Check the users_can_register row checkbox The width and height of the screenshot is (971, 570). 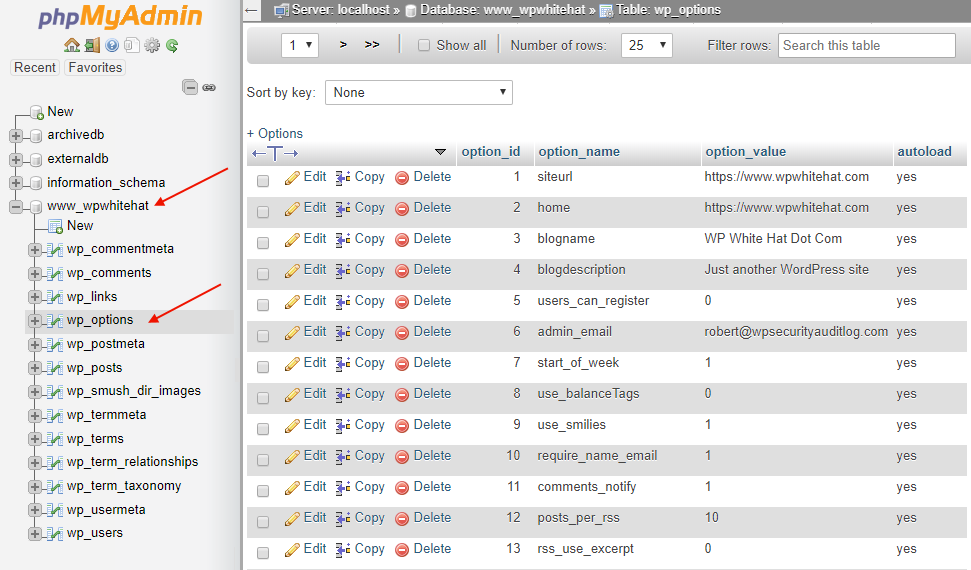(263, 305)
